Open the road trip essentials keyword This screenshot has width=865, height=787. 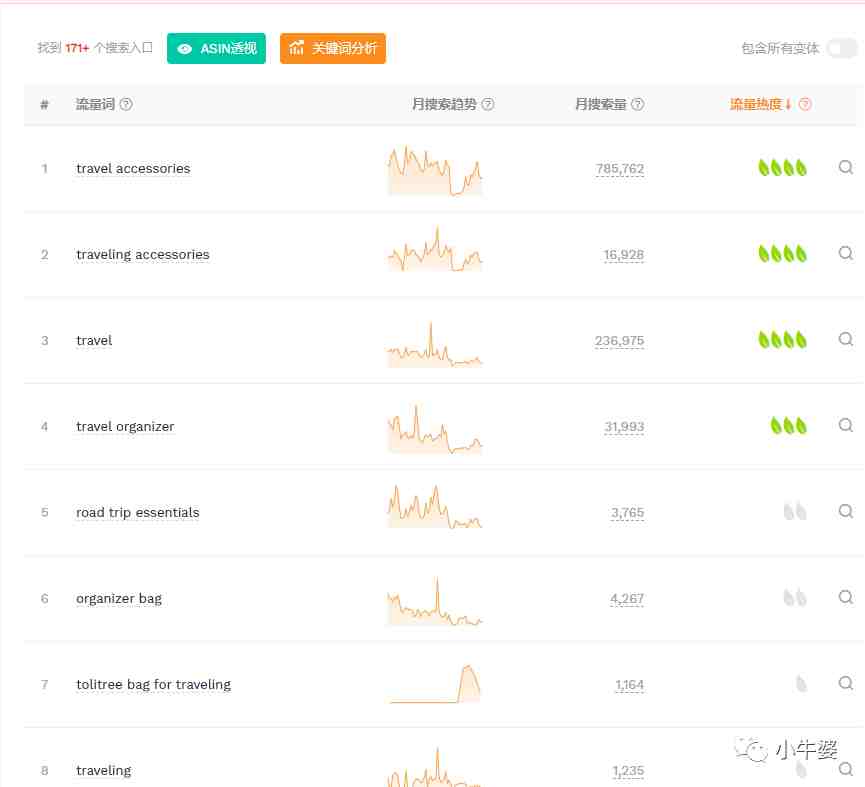point(137,513)
